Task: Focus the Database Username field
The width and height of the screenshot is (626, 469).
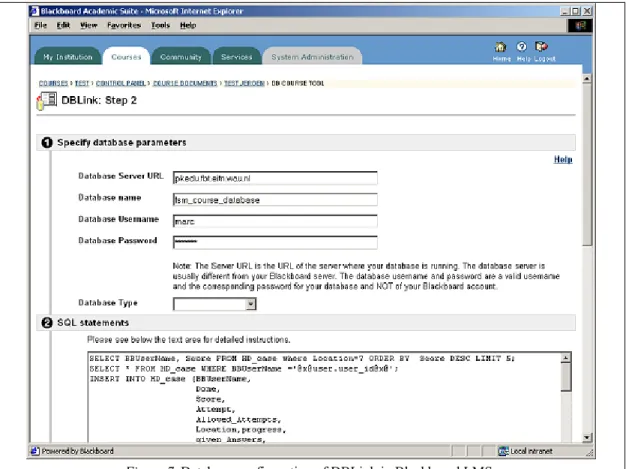Action: coord(275,221)
